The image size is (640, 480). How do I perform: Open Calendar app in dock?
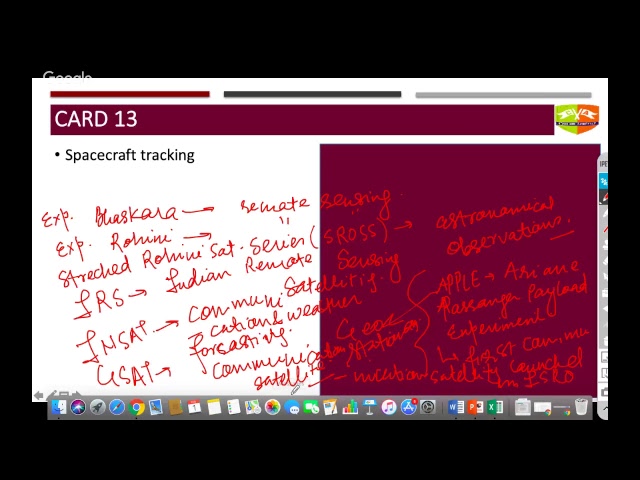pos(194,407)
